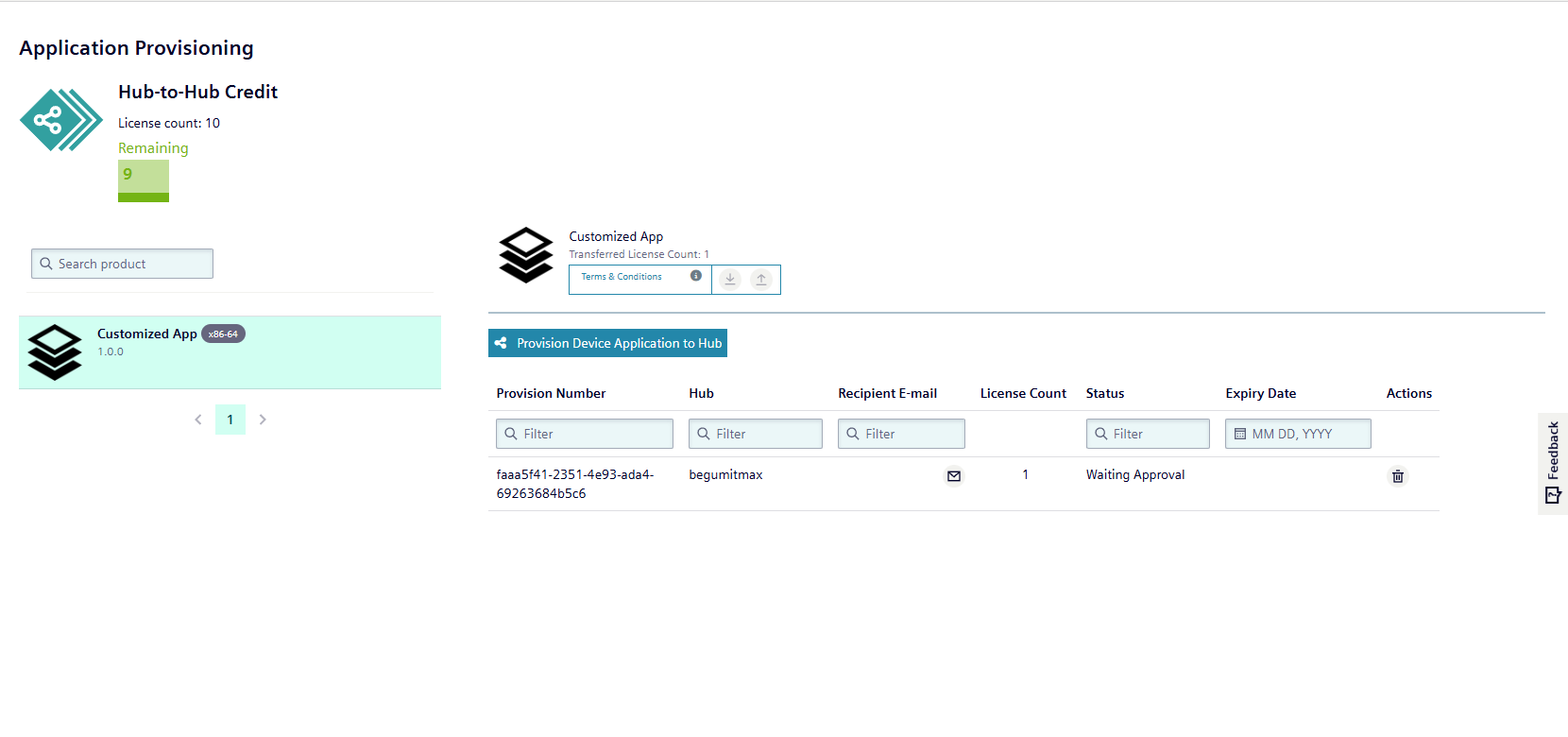Focus the Recipient E-mail filter field
This screenshot has width=1568, height=737.
(x=902, y=434)
